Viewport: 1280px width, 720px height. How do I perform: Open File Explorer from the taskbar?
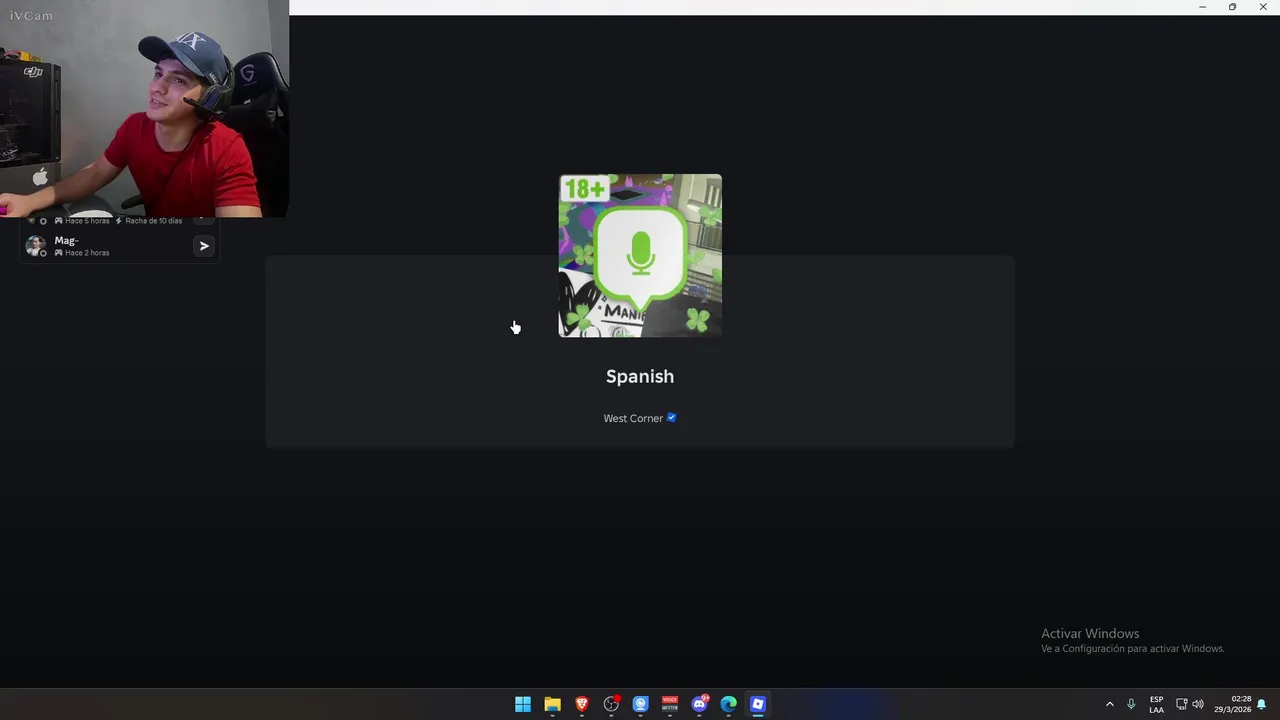click(x=552, y=704)
